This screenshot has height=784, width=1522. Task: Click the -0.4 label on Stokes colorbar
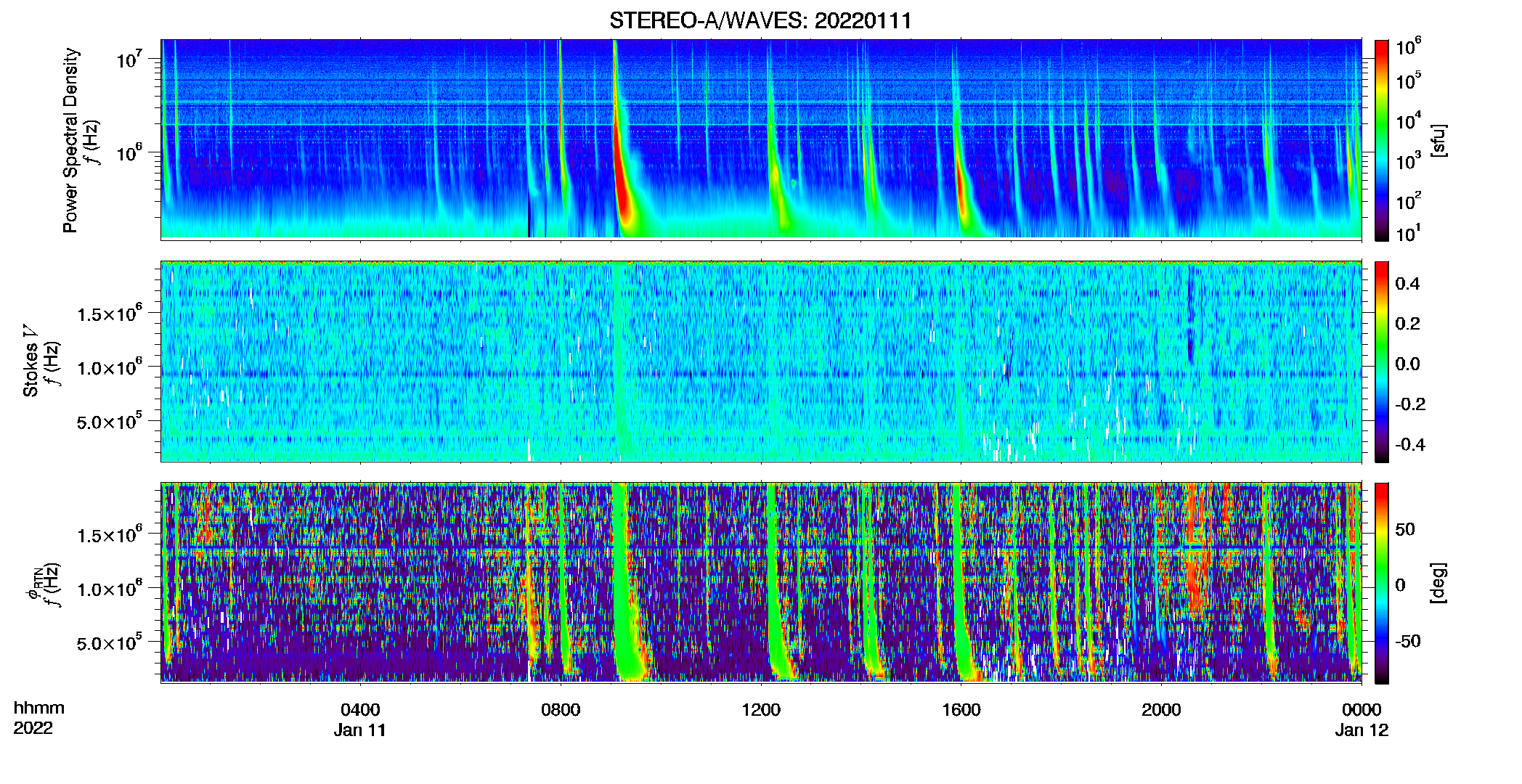[1410, 444]
